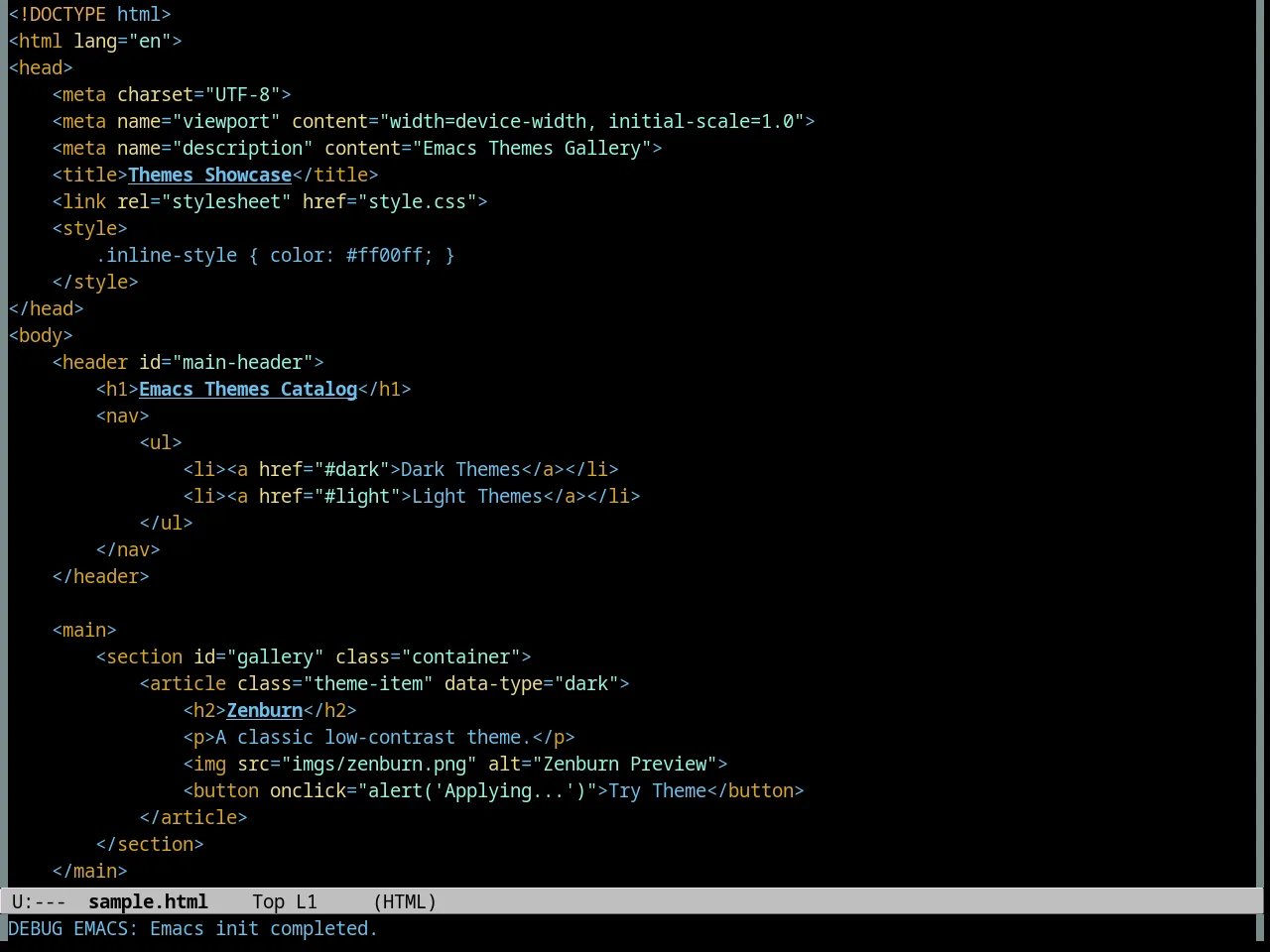Click the opening "<body>" tag
Viewport: 1270px width, 952px height.
tap(41, 335)
